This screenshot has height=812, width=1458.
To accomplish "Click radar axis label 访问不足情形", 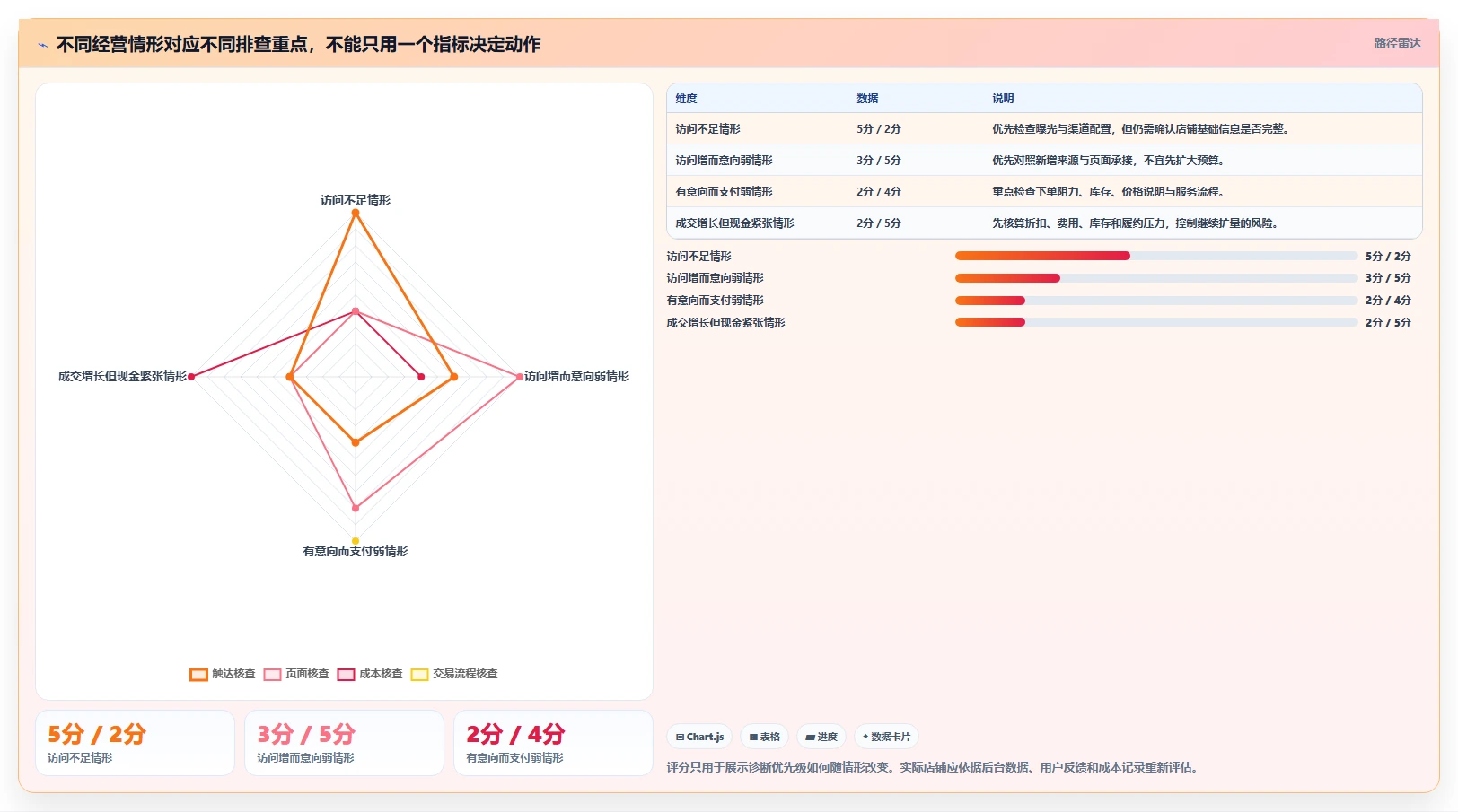I will (x=356, y=200).
